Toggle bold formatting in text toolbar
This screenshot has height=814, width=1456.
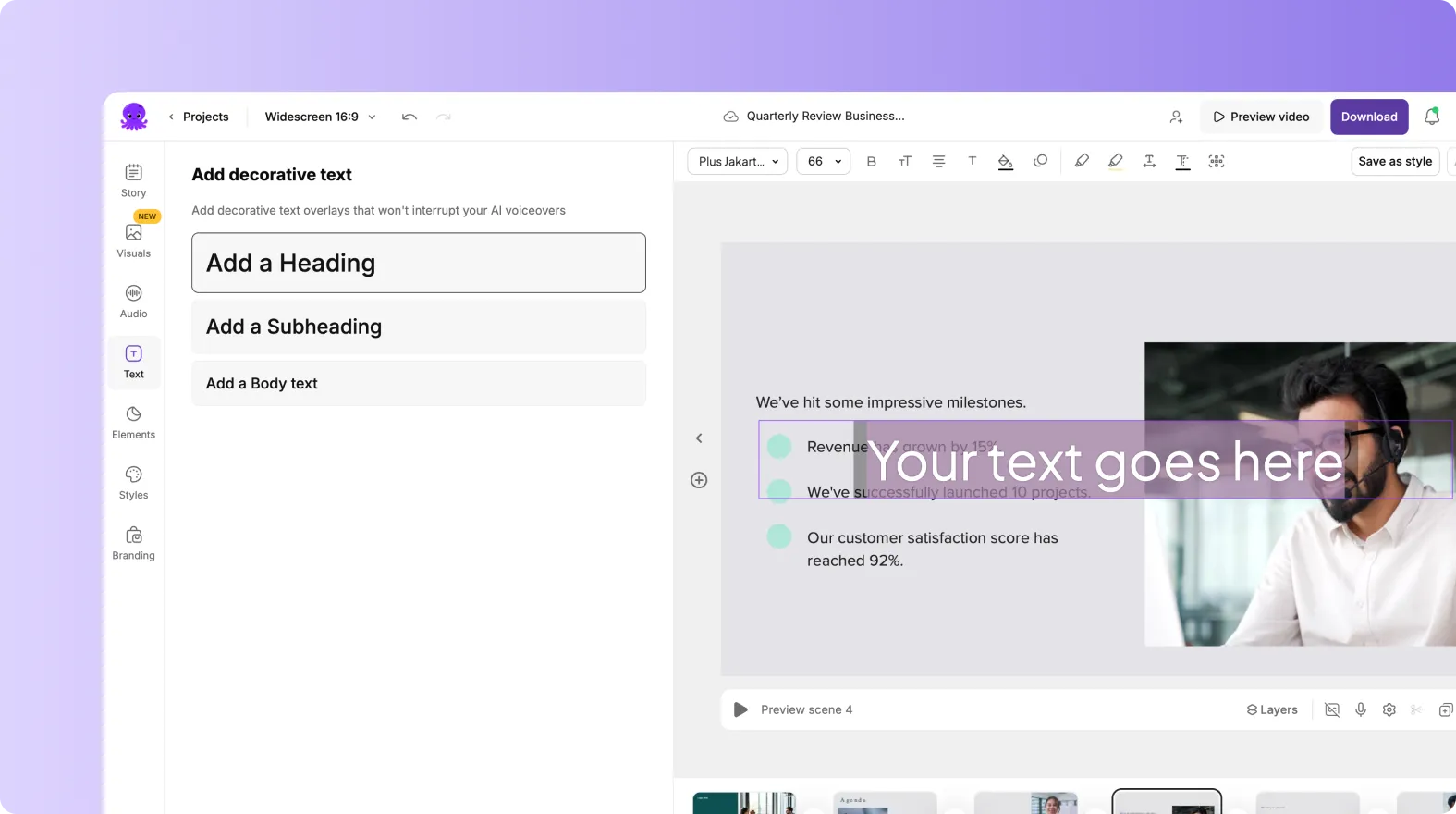click(x=871, y=161)
